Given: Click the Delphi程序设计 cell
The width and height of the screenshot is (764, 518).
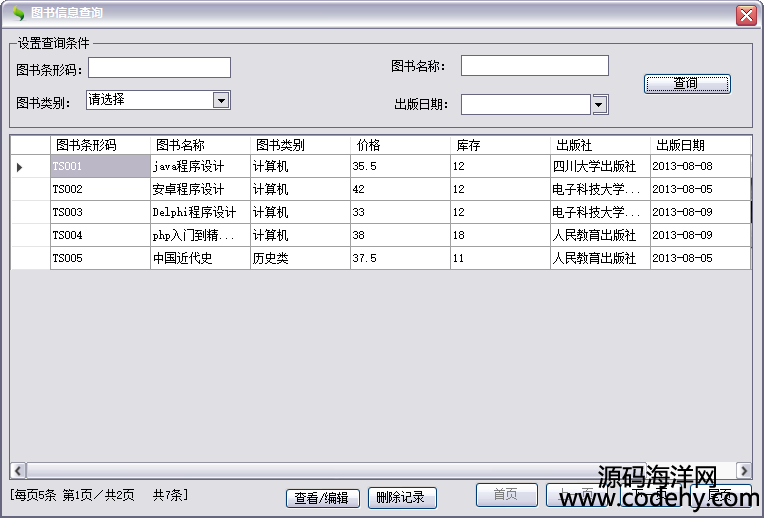Looking at the screenshot, I should [200, 213].
